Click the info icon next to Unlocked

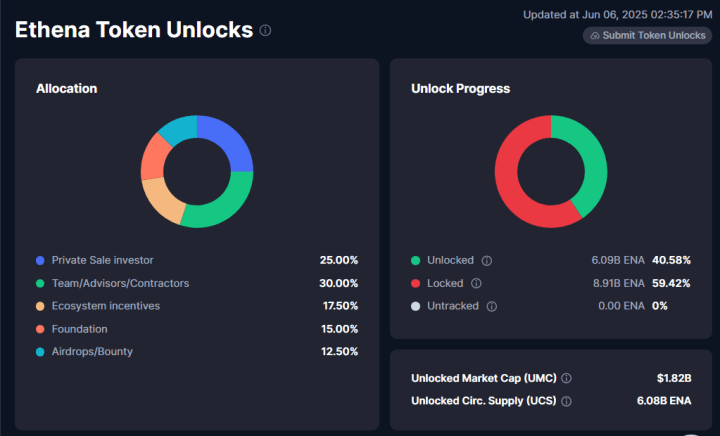[486, 260]
